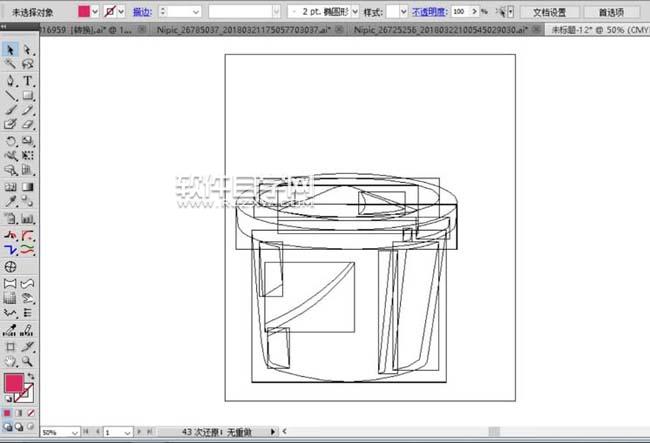Switch to Color fill mode button
This screenshot has height=443, width=650.
(x=7, y=413)
